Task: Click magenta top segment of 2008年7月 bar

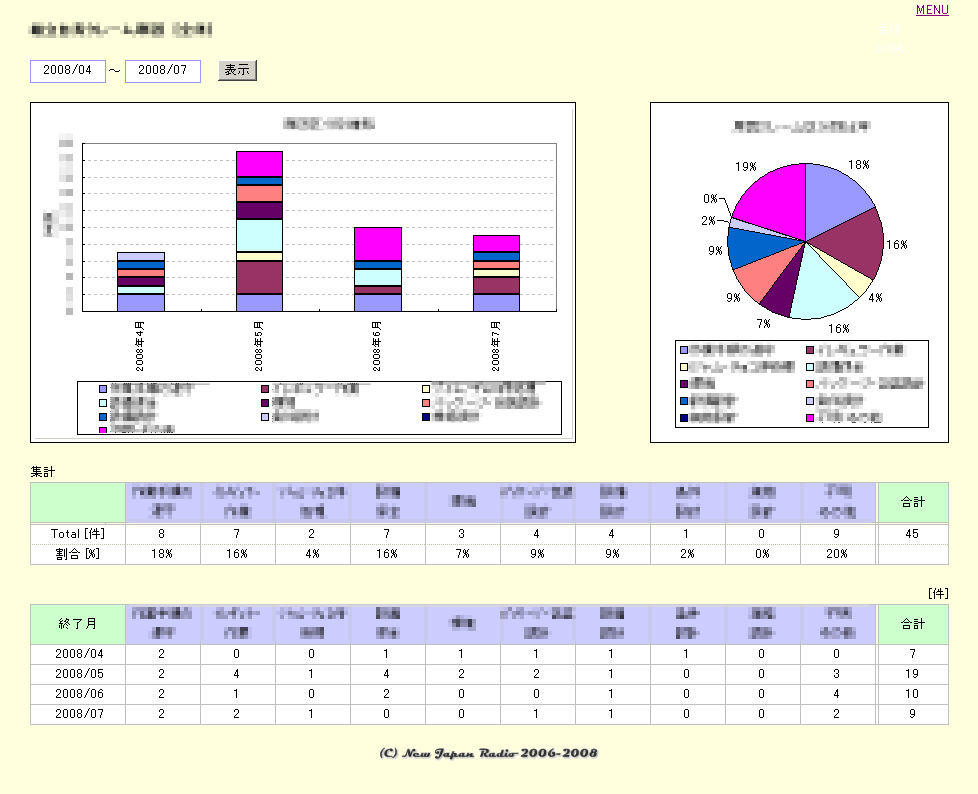Action: click(496, 243)
